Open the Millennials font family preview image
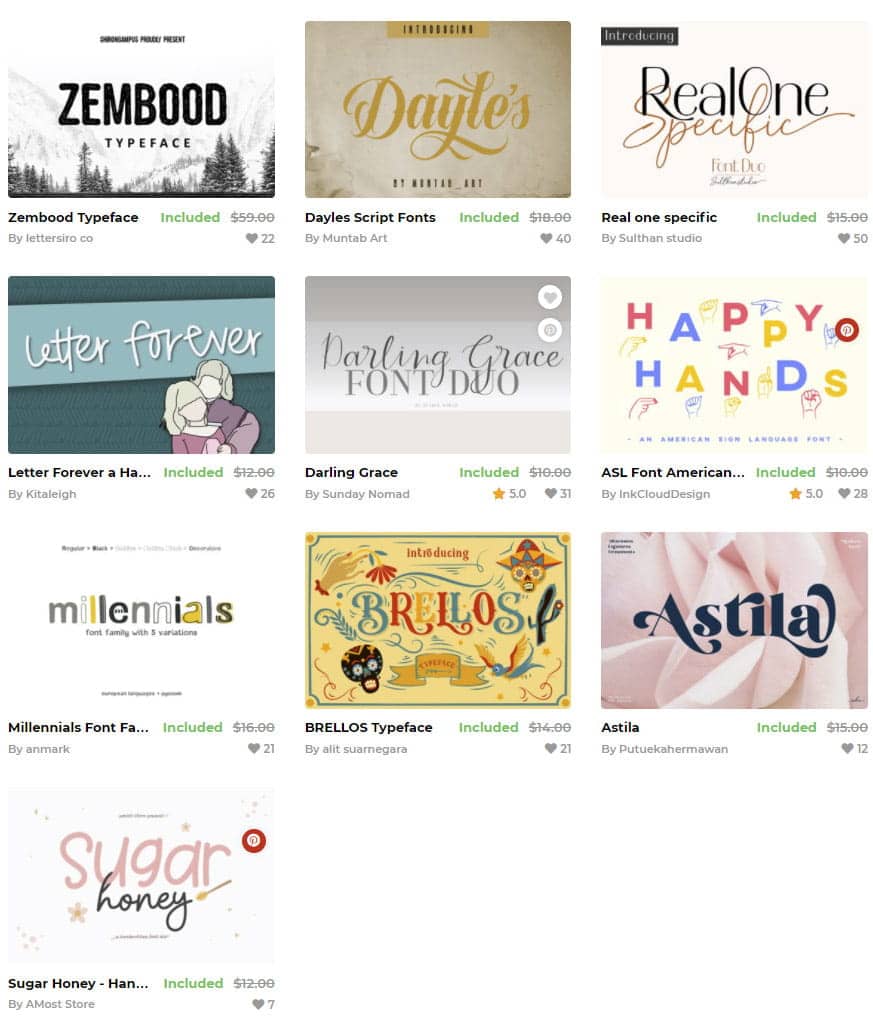The width and height of the screenshot is (873, 1027). 141,620
